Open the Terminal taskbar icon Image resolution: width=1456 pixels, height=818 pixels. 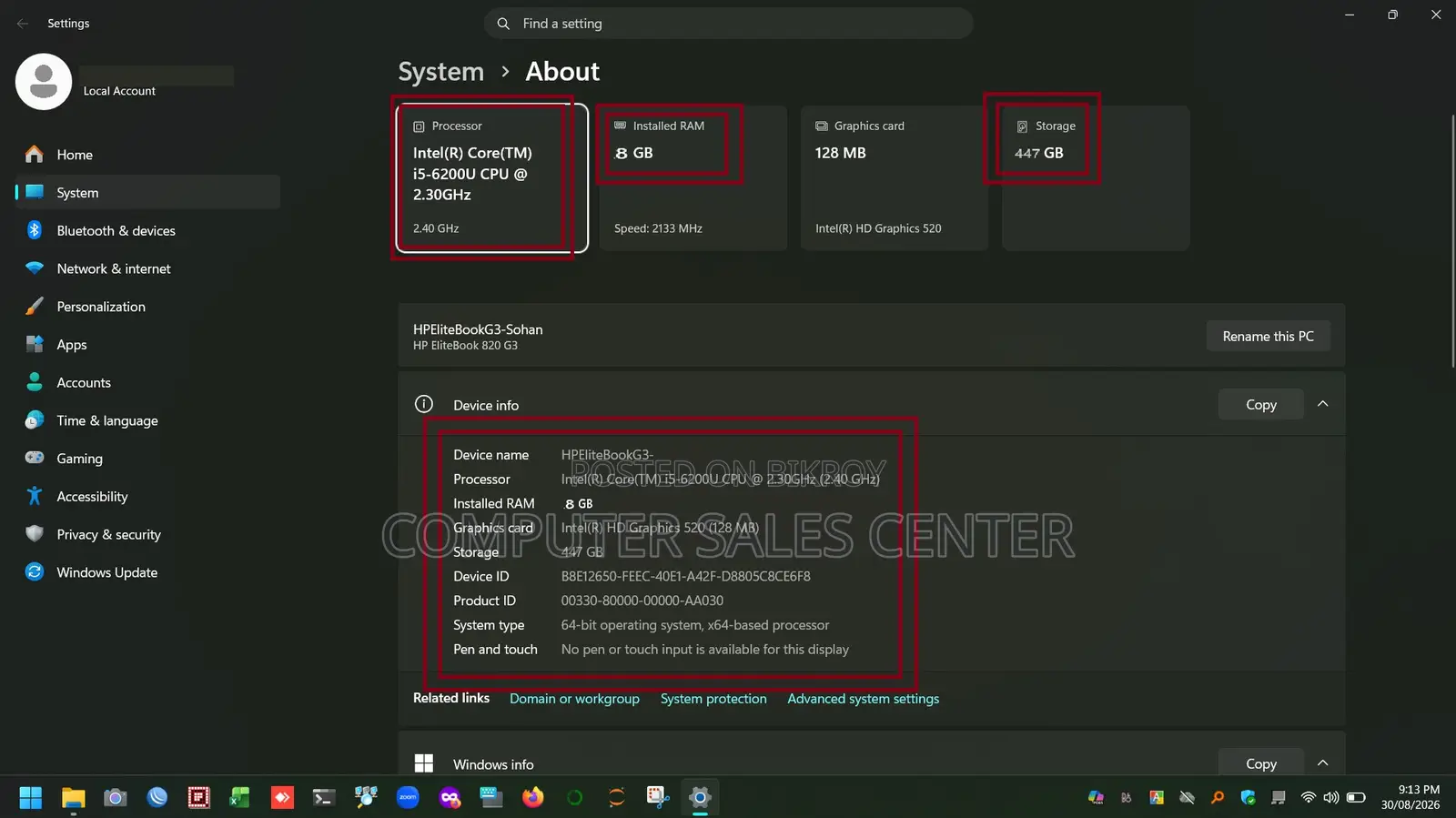click(324, 798)
